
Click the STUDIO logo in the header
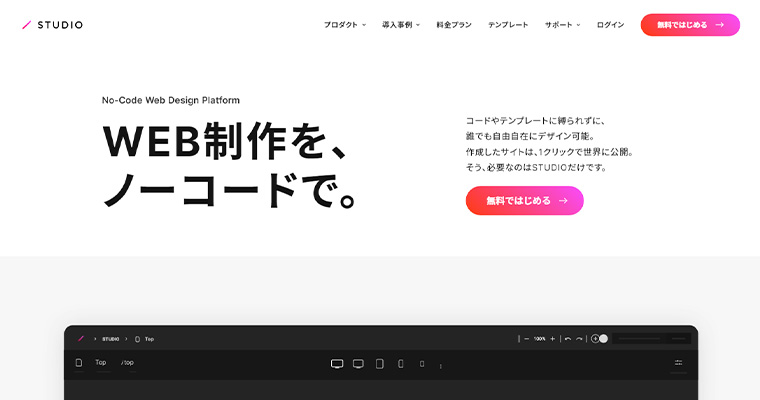coord(52,25)
